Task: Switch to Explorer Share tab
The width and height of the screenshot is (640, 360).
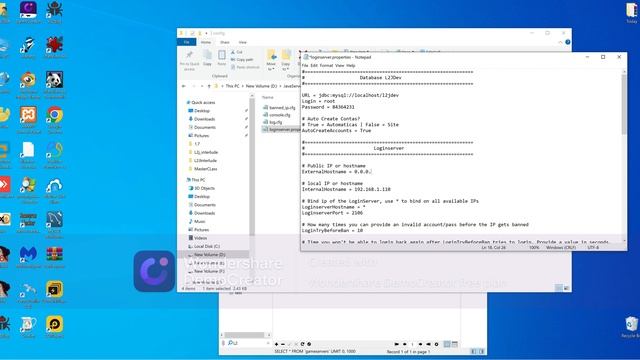Action: tap(225, 42)
